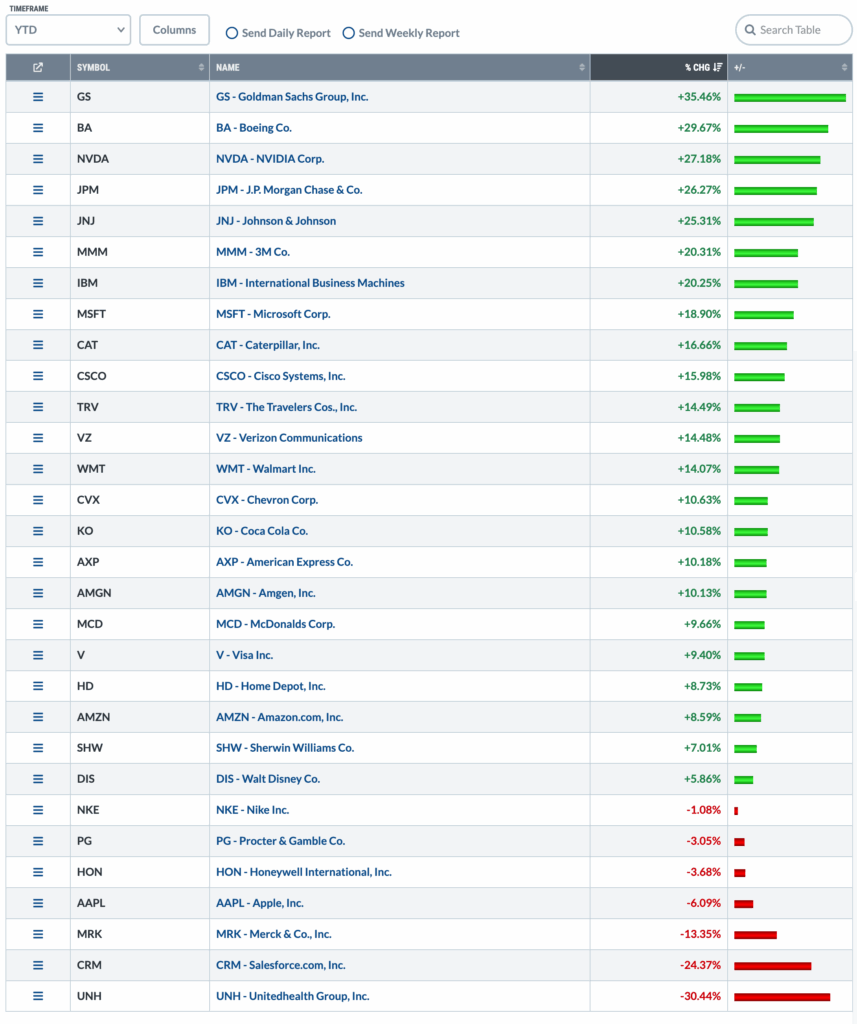Open CRM - Salesforce.com, Inc. link

click(281, 965)
